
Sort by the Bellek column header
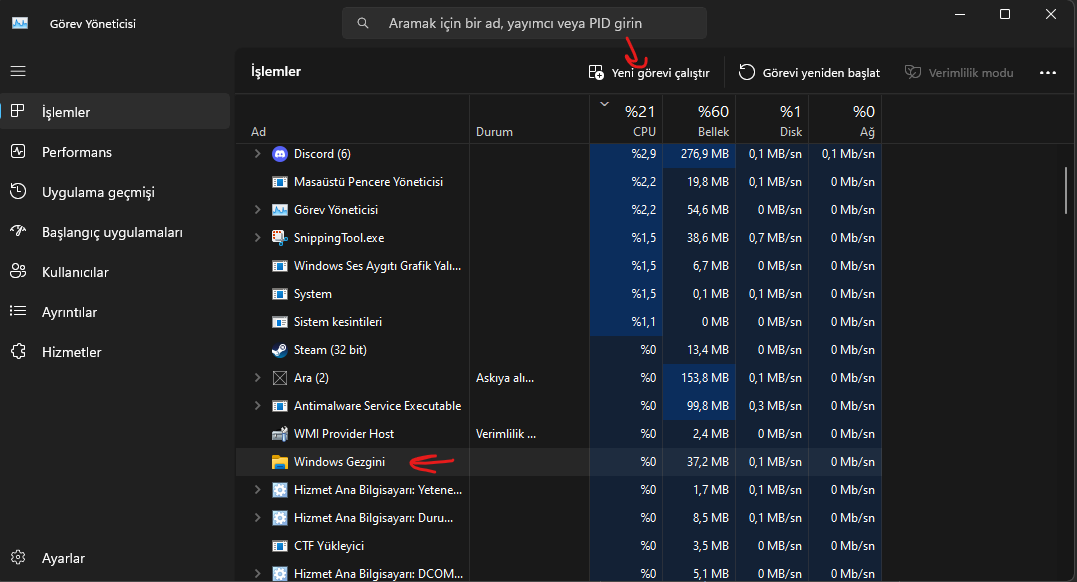(x=699, y=120)
